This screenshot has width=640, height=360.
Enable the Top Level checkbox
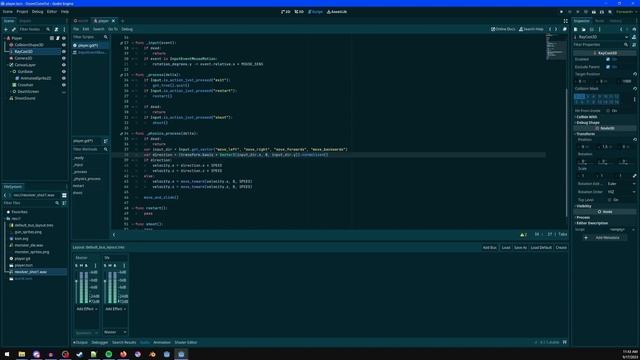click(x=609, y=200)
